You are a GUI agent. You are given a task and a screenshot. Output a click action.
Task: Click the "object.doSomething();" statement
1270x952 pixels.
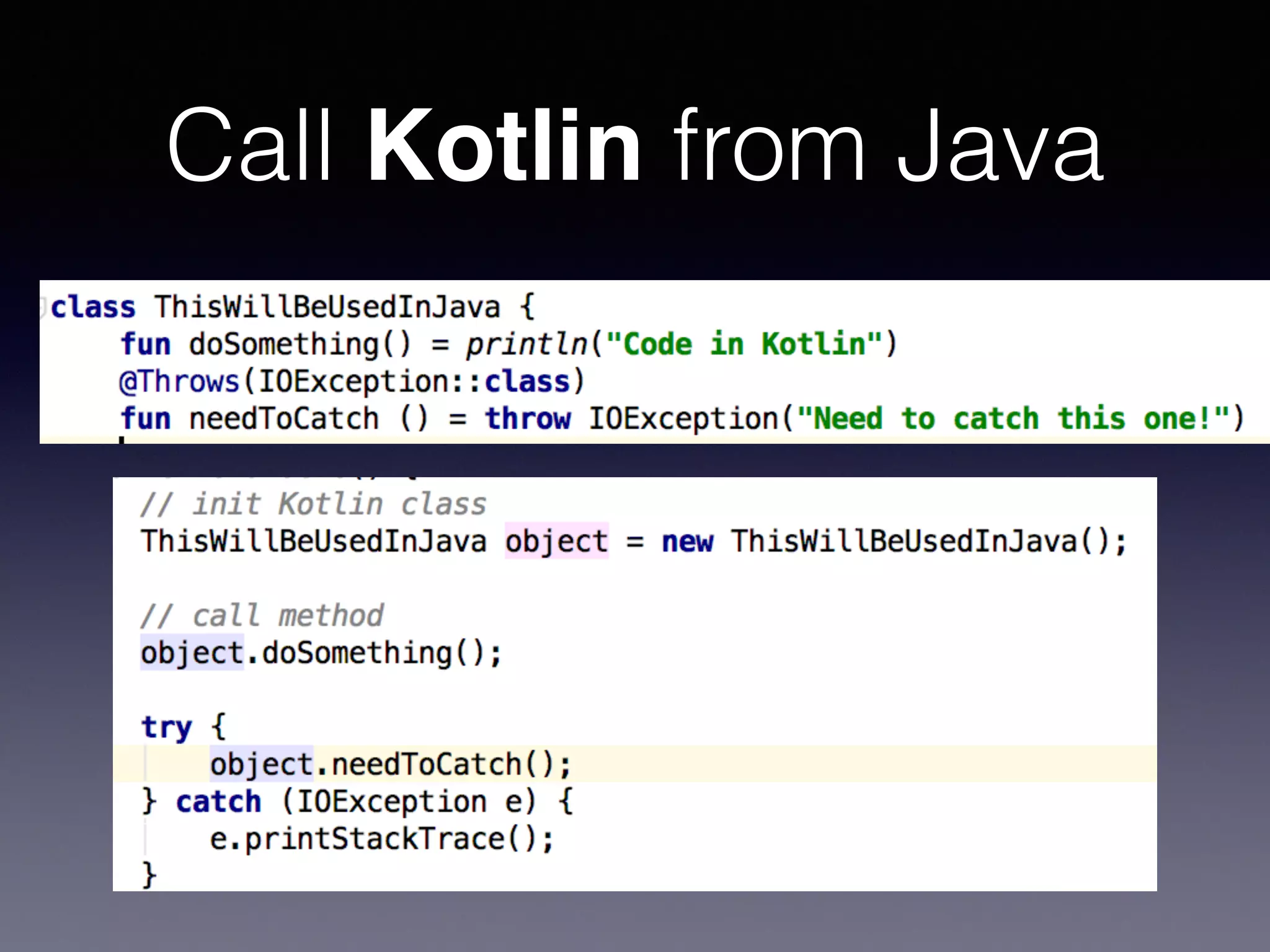point(321,653)
